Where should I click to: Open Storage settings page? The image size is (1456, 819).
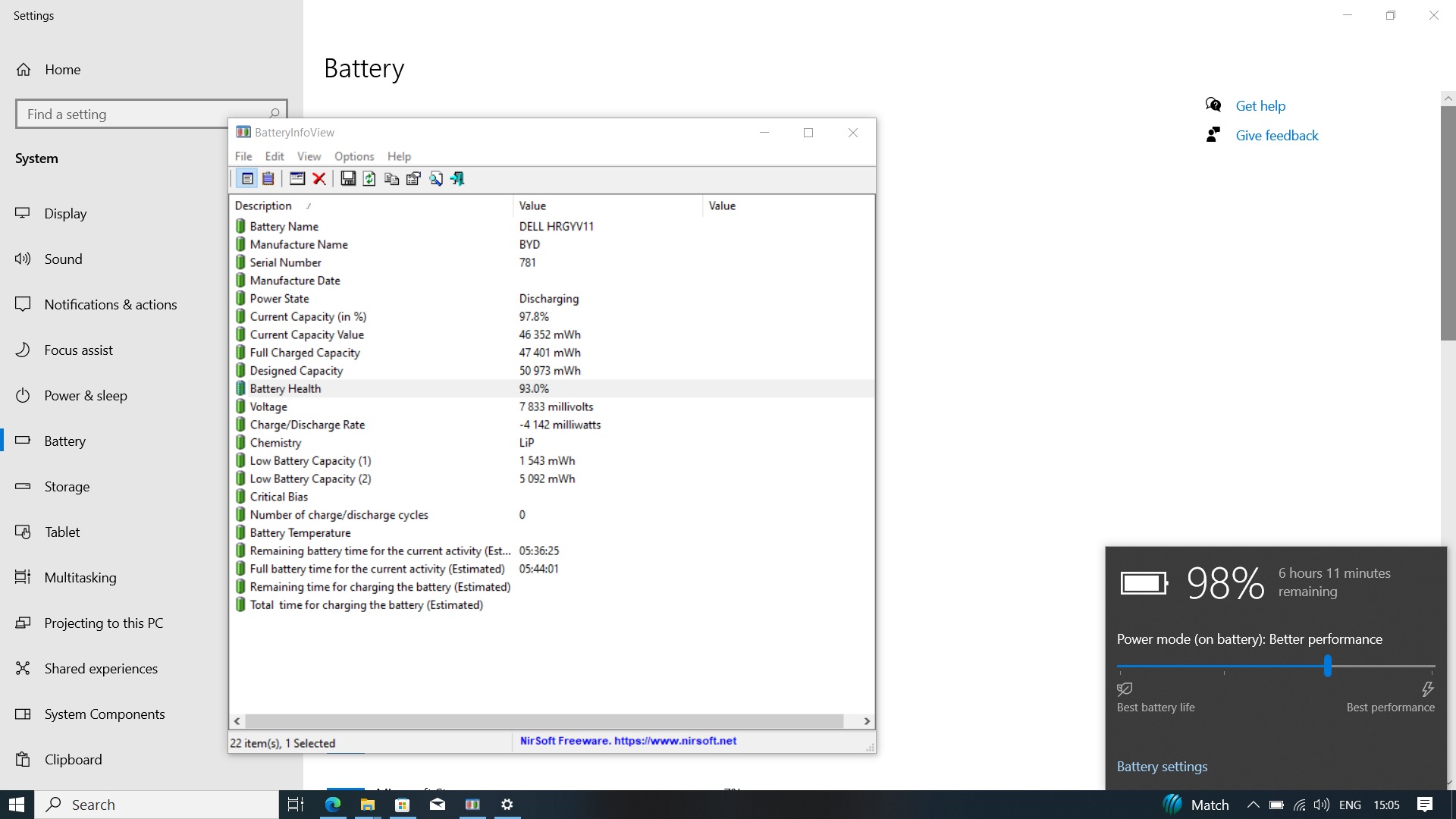pos(67,487)
